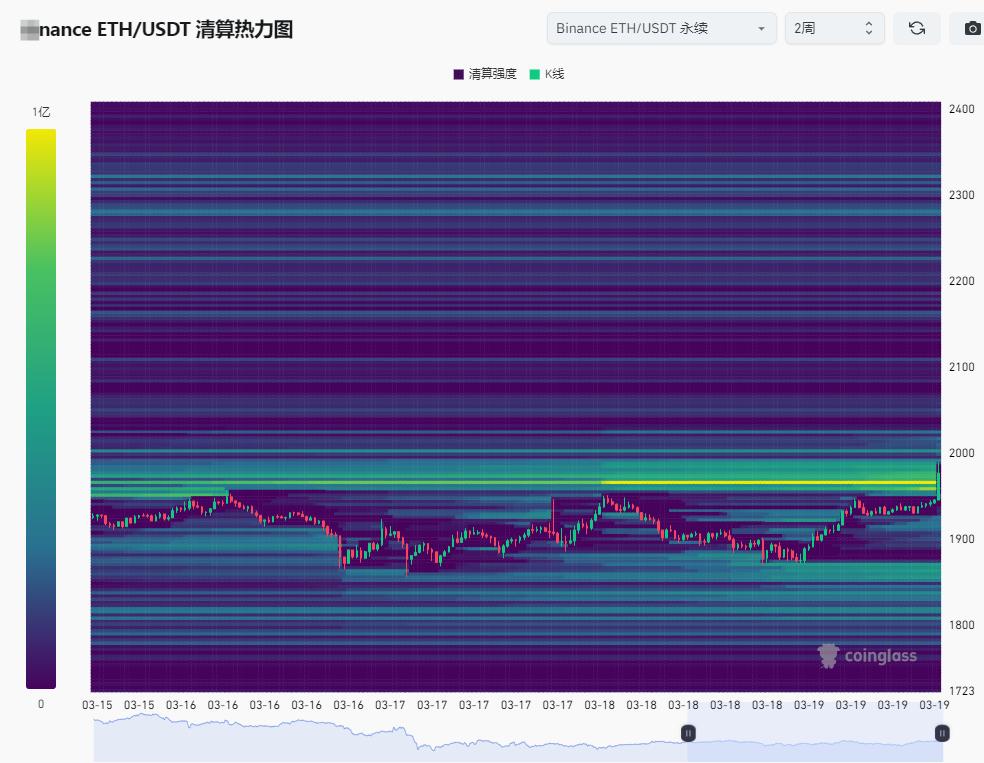This screenshot has height=763, width=984.
Task: Click the 1723 price axis label
Action: click(x=961, y=691)
